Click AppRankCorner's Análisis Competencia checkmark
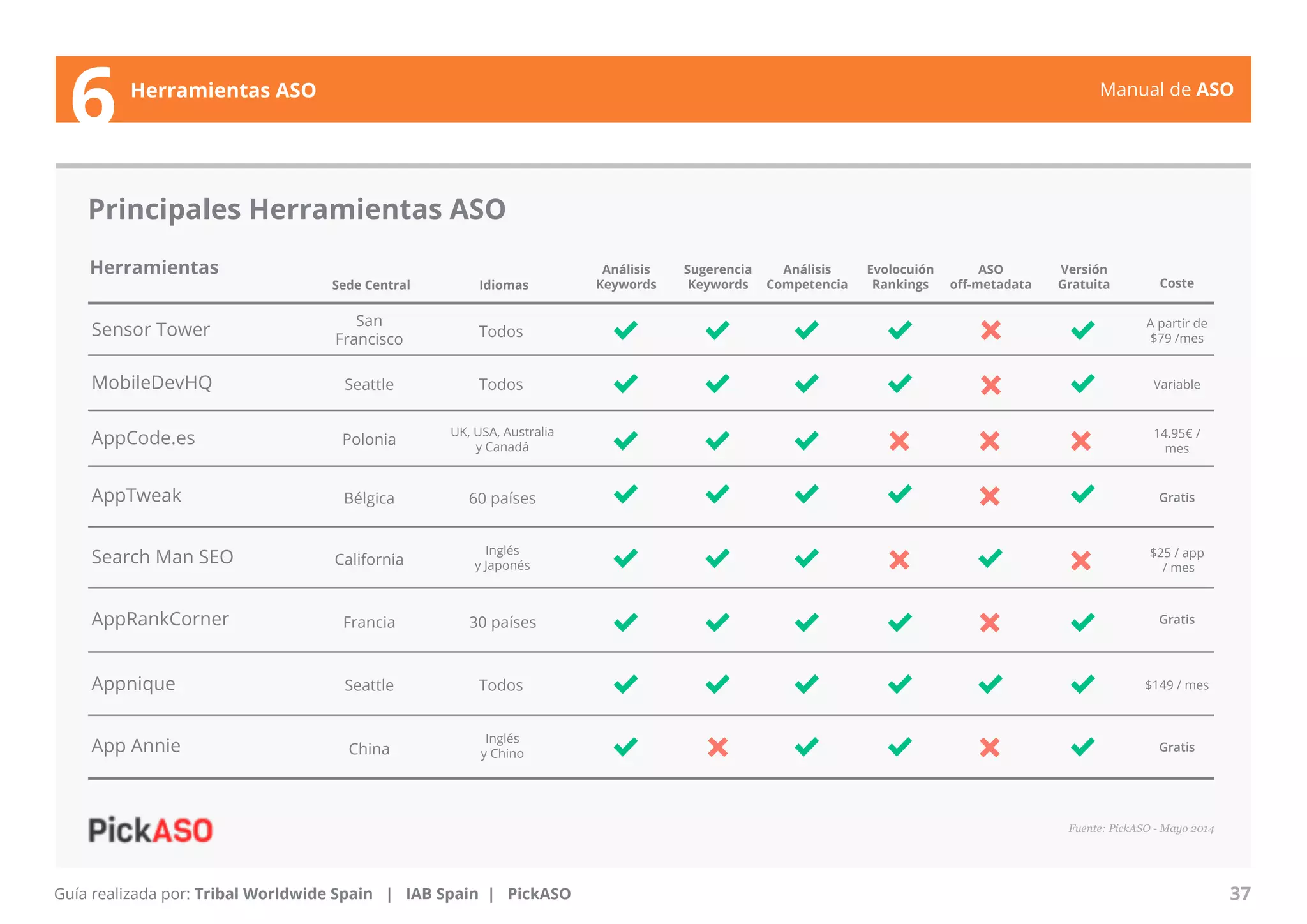This screenshot has width=1307, height=924. [x=807, y=622]
